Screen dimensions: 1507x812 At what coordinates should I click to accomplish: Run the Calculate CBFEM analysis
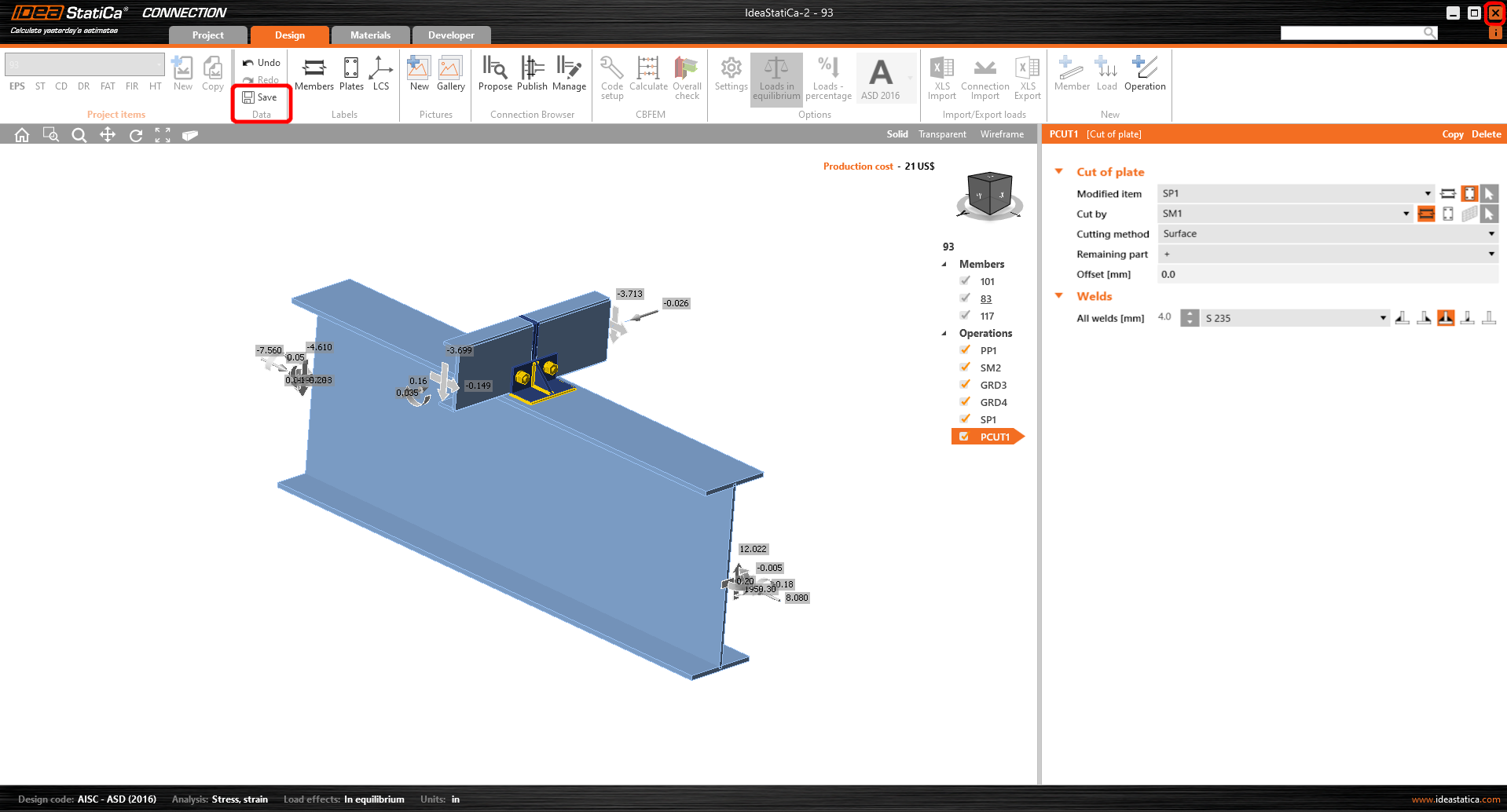click(648, 76)
